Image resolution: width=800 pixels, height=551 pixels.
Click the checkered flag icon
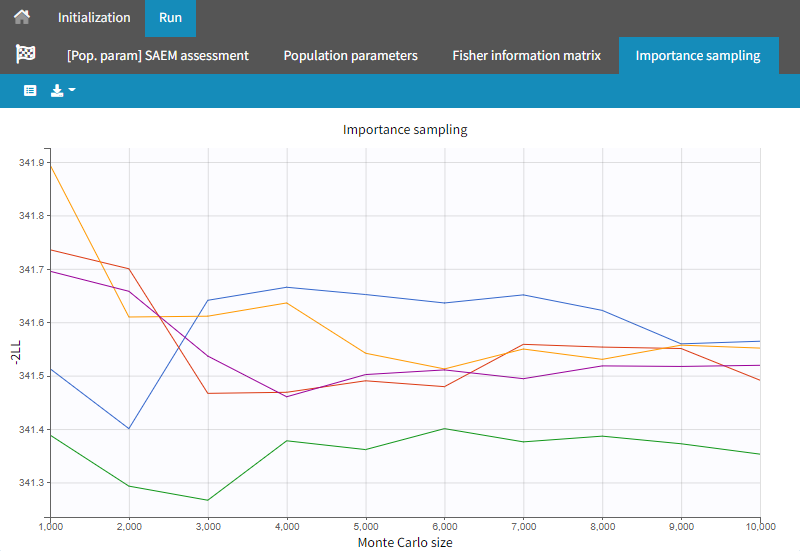26,55
